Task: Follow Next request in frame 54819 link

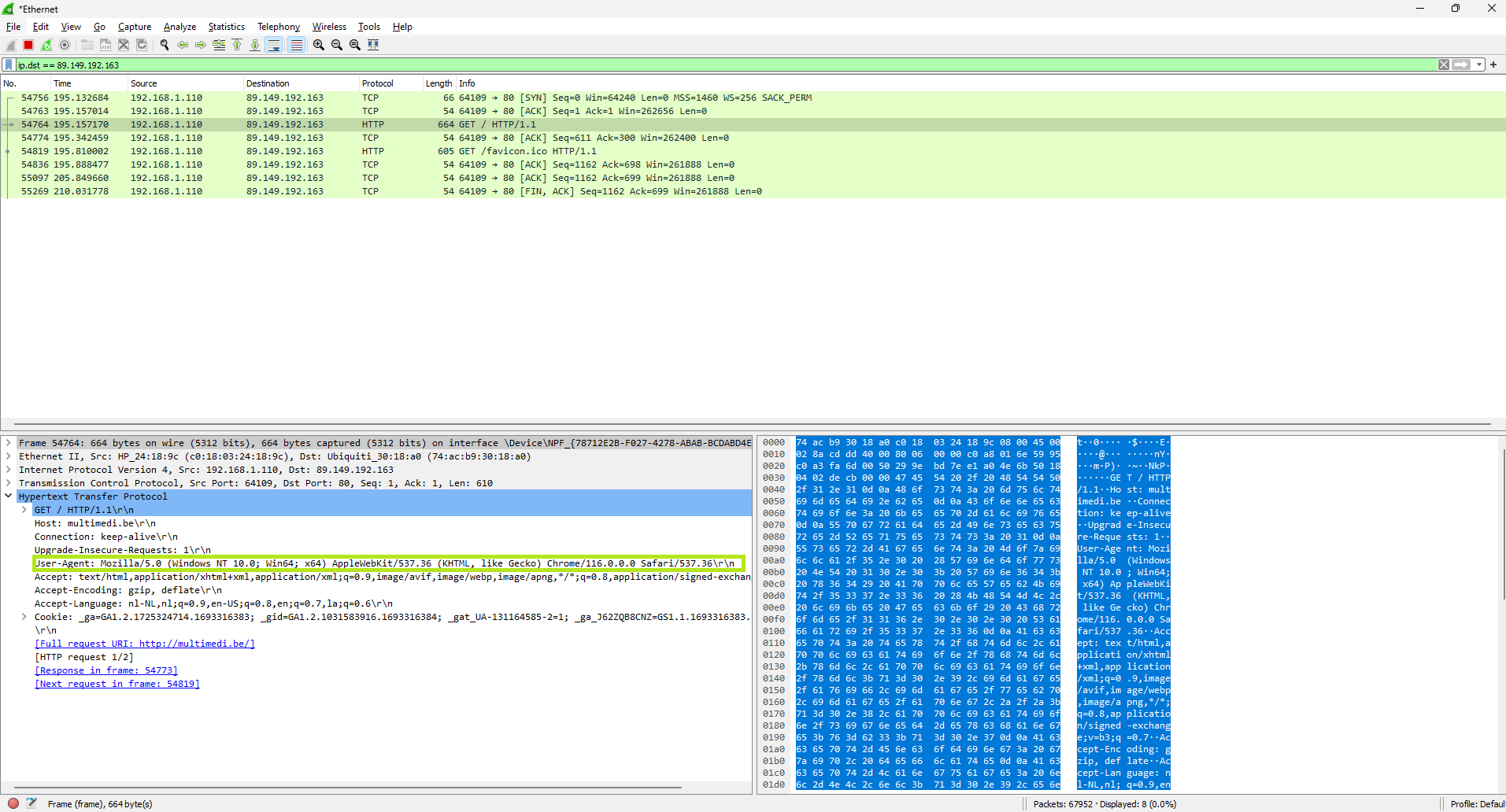Action: [117, 684]
